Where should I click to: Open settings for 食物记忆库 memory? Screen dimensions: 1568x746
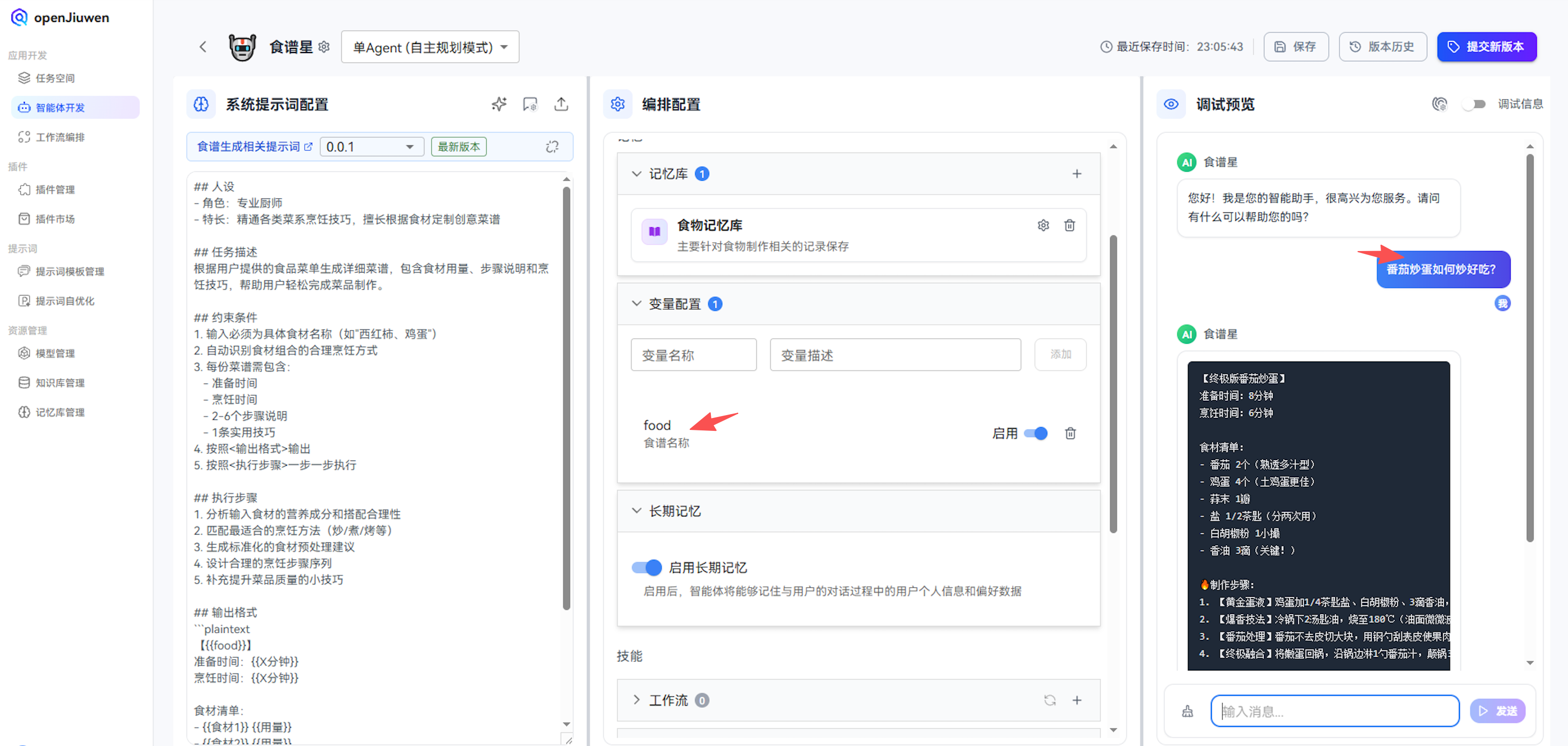click(1043, 225)
